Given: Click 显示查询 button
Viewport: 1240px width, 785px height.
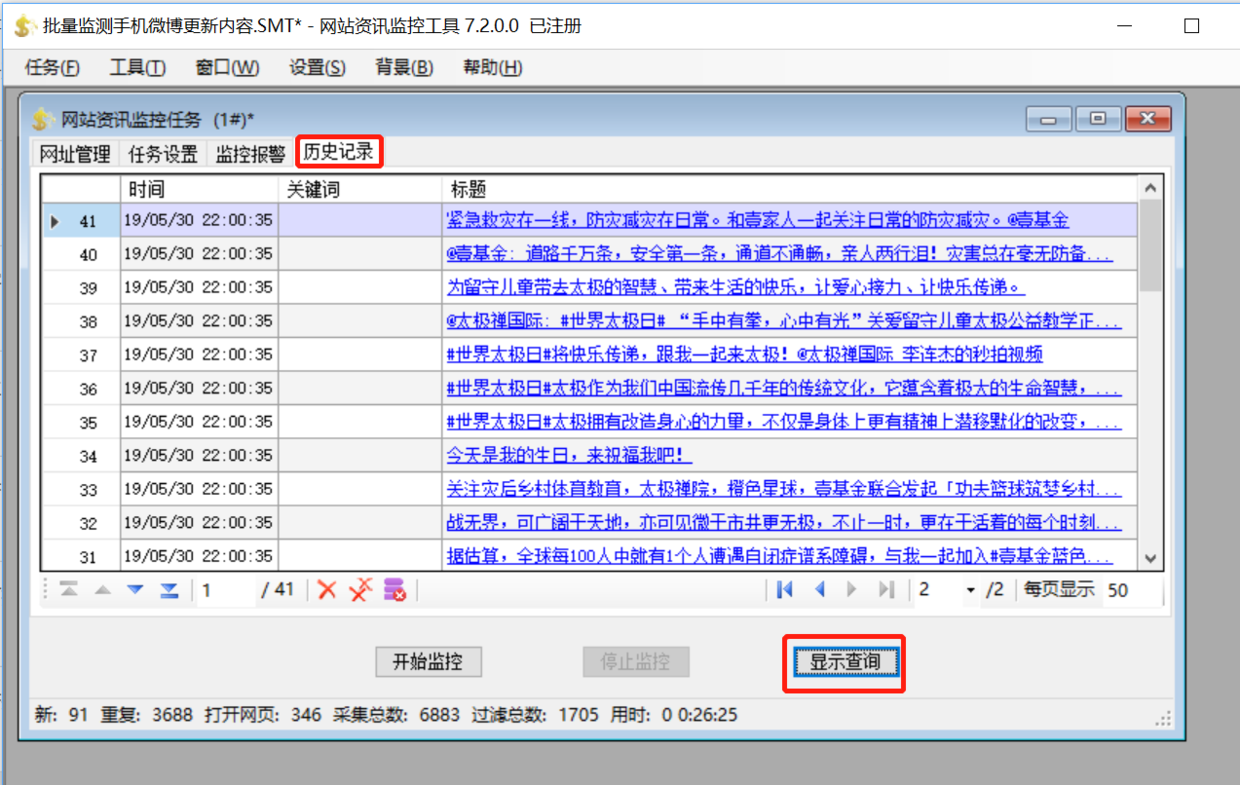Looking at the screenshot, I should (845, 662).
